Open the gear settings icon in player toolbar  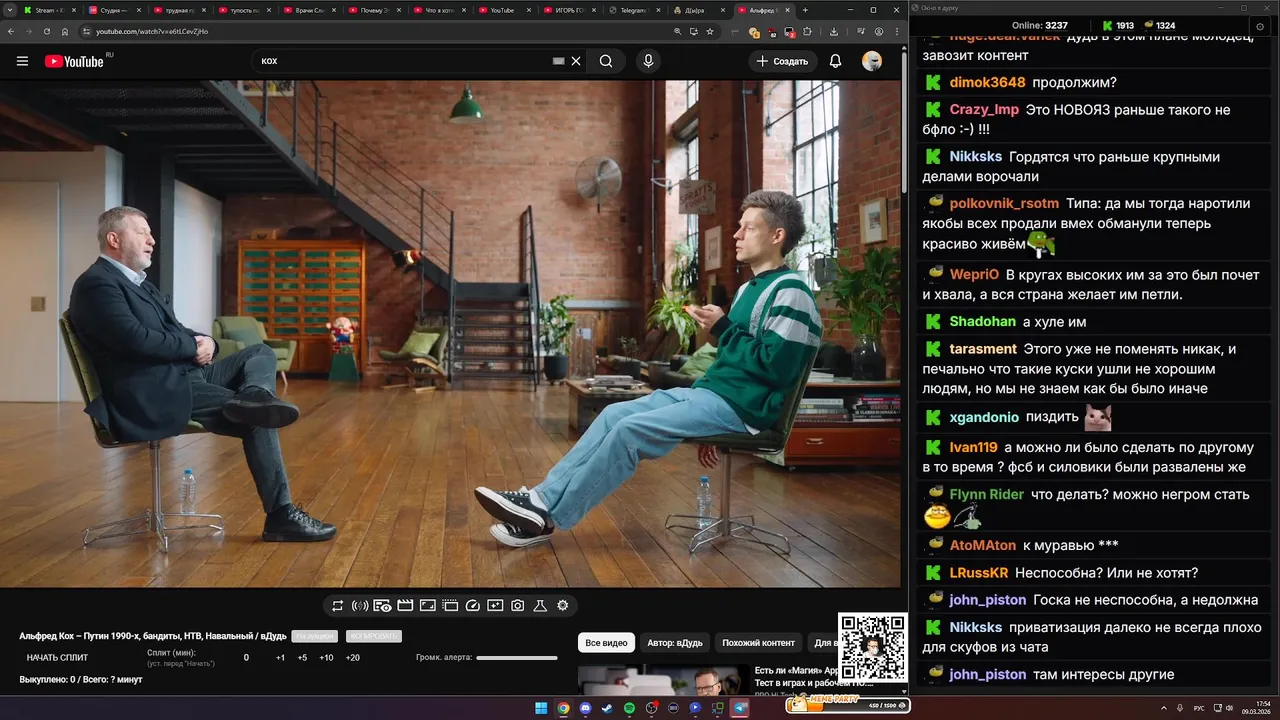pyautogui.click(x=563, y=605)
